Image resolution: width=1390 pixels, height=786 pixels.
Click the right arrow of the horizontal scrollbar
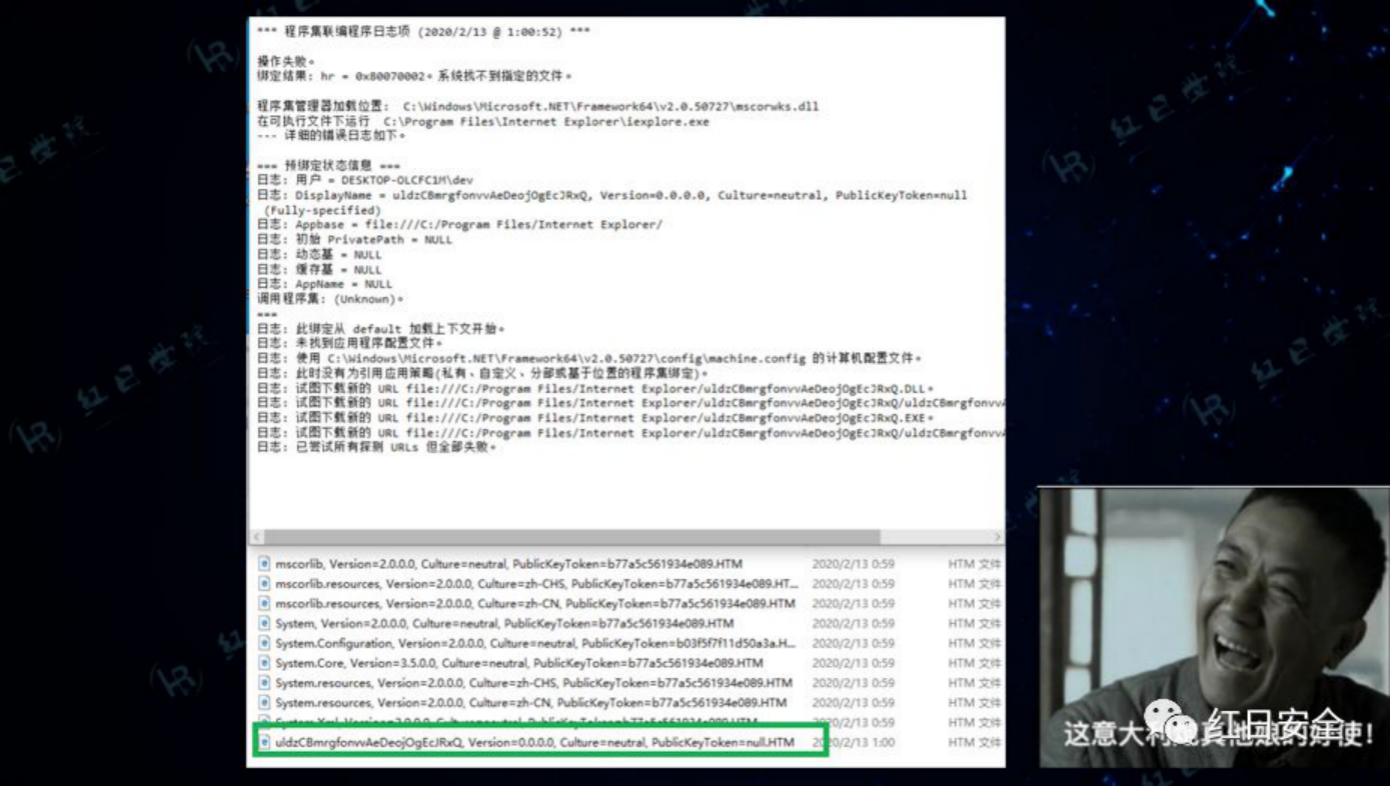(997, 537)
